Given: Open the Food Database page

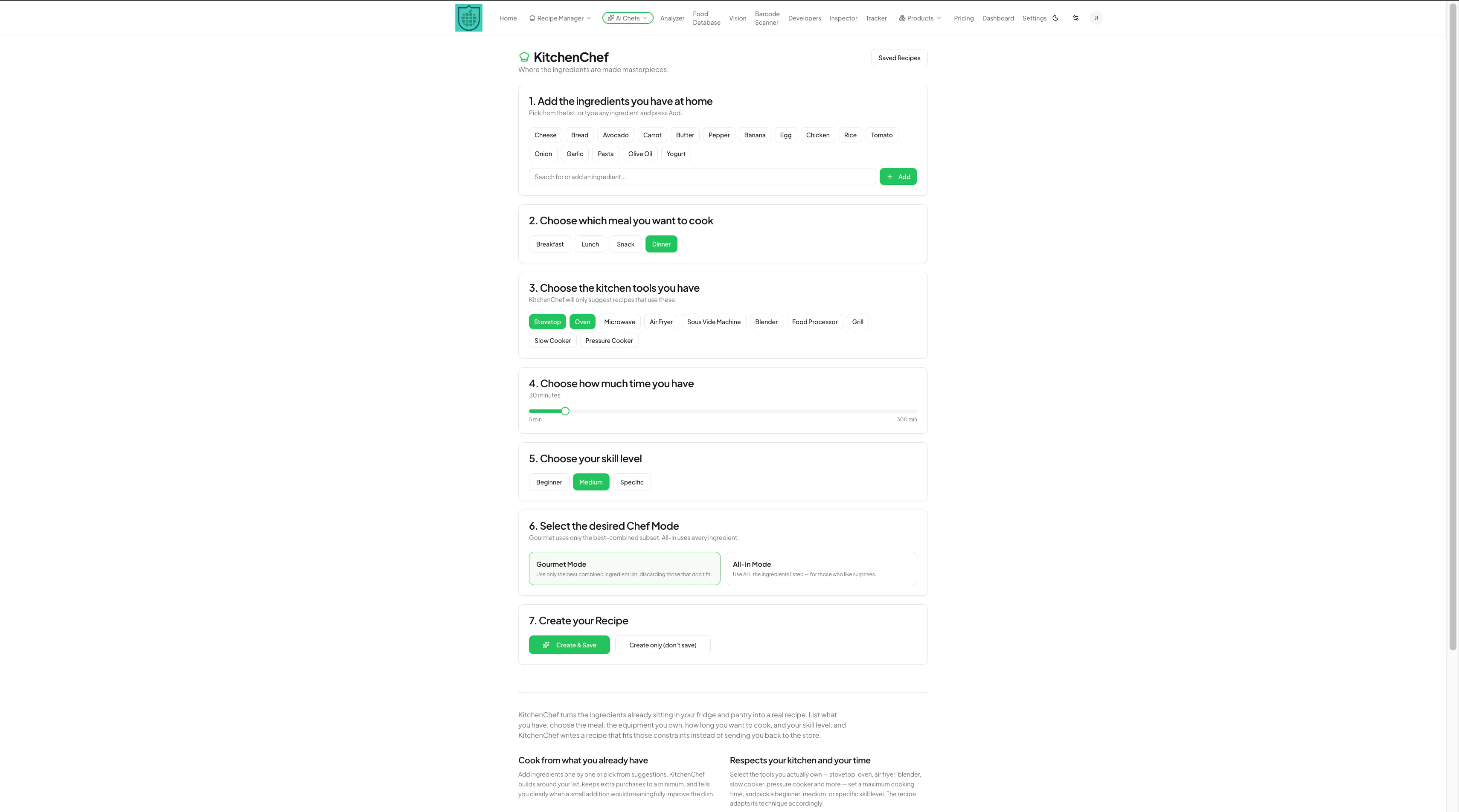Looking at the screenshot, I should [x=706, y=18].
